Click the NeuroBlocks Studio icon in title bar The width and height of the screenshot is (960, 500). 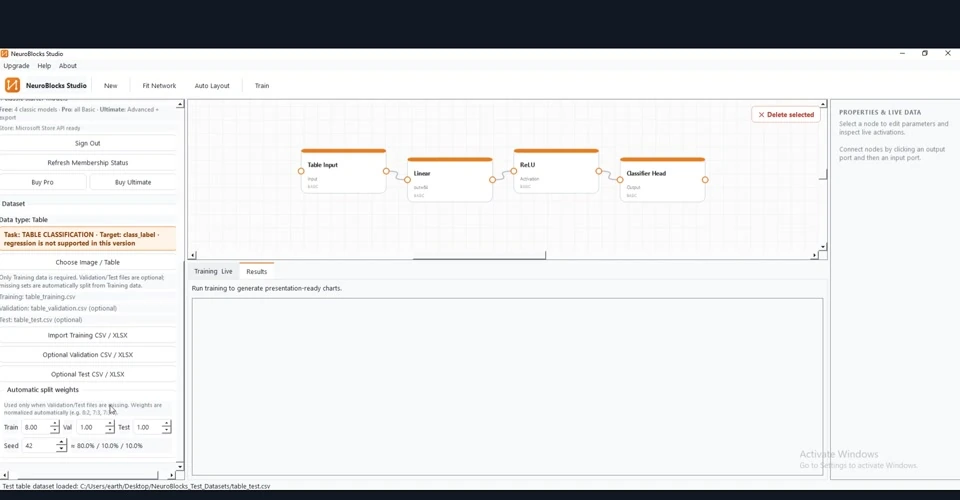[x=4, y=54]
